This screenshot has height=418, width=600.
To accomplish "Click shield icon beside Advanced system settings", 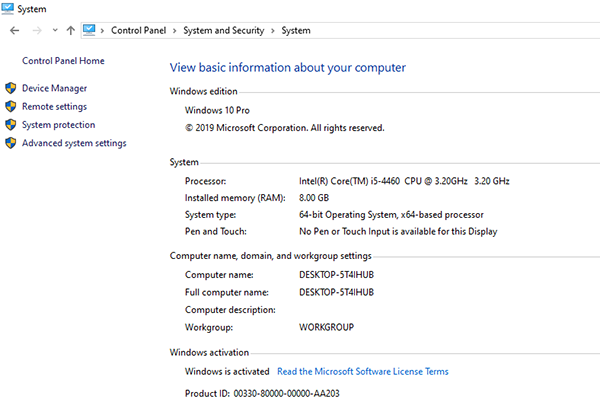I will click(11, 143).
